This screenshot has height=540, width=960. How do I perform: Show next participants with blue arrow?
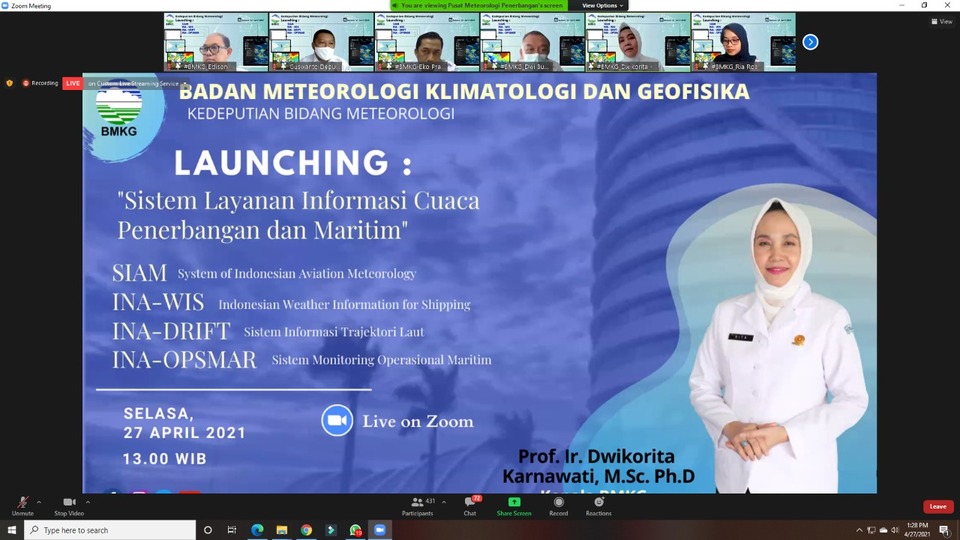tap(810, 42)
